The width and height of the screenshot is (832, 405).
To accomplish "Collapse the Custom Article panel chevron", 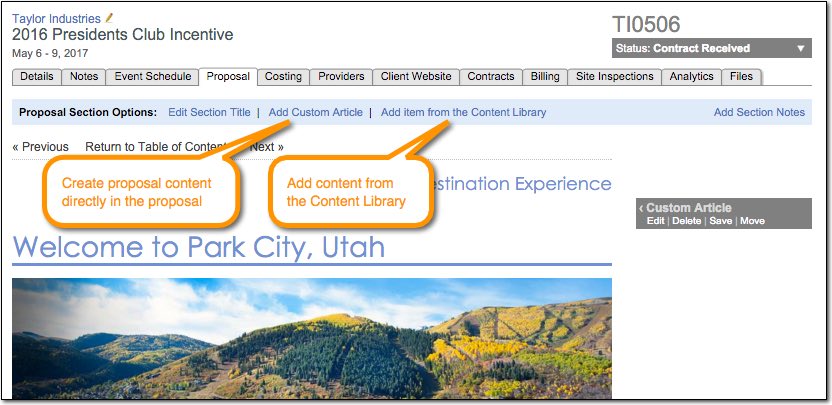I will coord(641,208).
